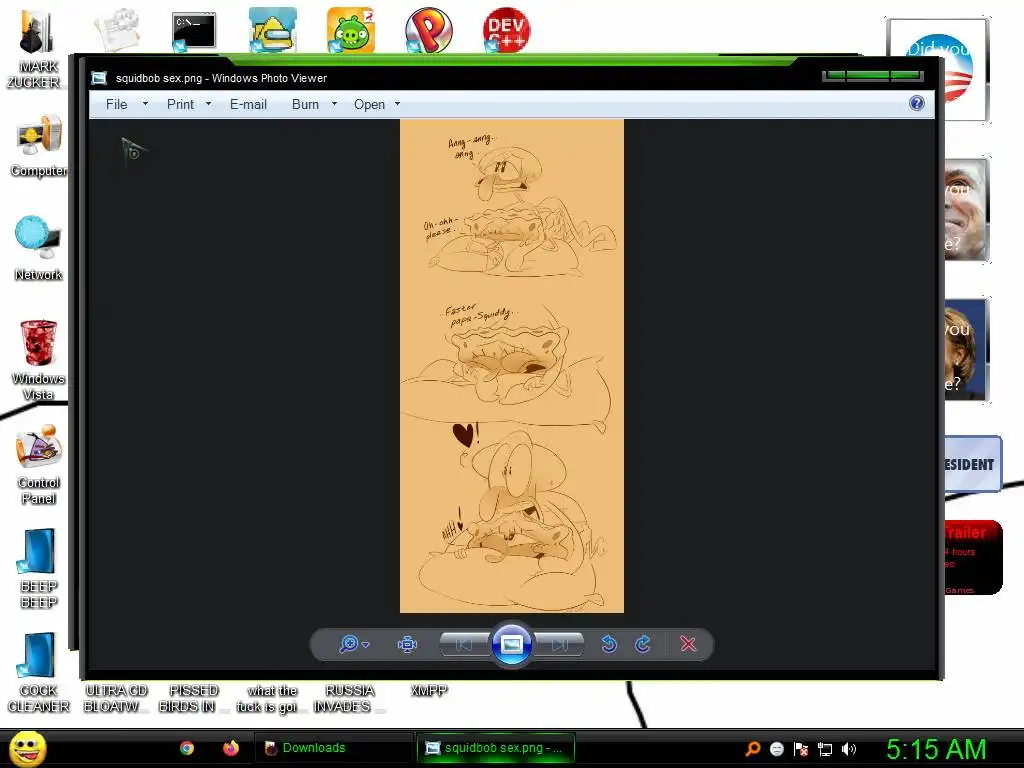Select the Control Panel desktop icon

point(39,465)
